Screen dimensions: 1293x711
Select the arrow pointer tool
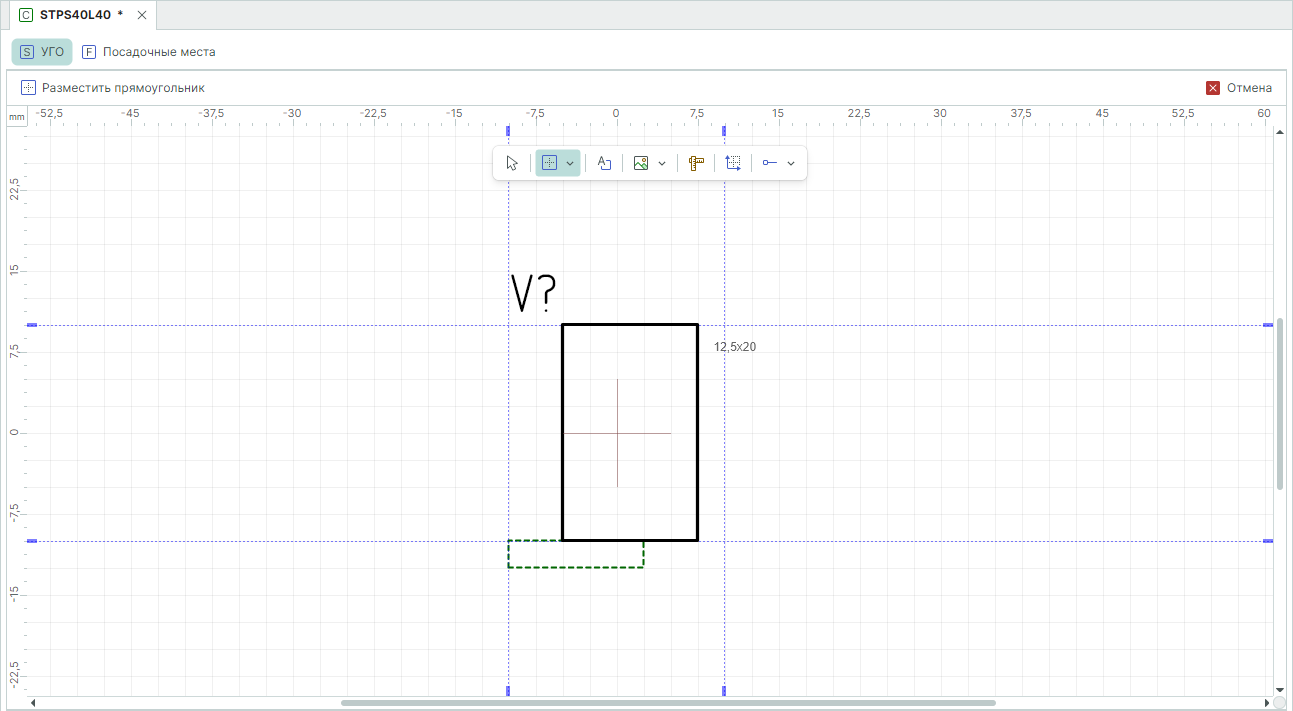point(512,163)
